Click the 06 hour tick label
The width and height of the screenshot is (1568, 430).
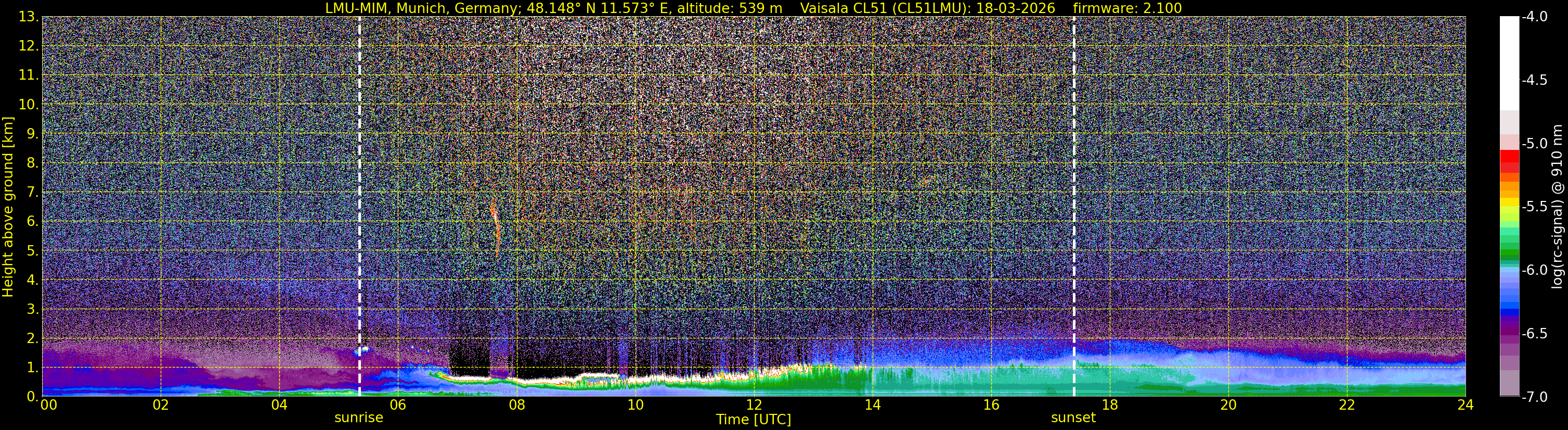click(x=397, y=405)
